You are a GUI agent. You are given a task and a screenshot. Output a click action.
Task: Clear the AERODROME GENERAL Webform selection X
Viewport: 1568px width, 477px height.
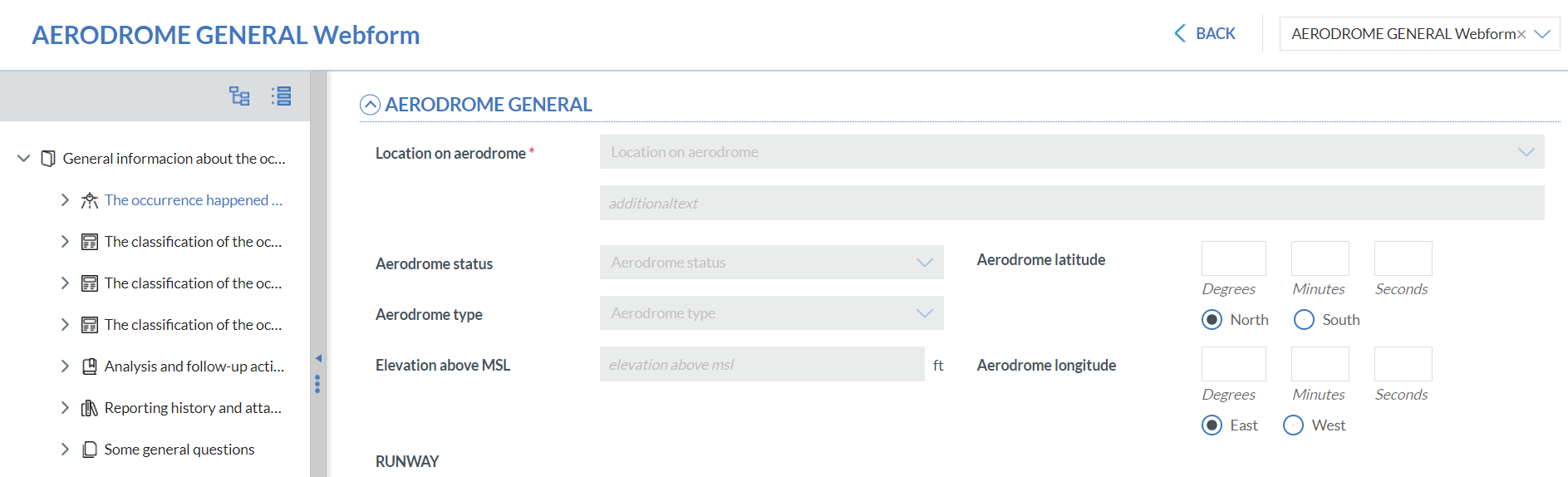click(1521, 35)
